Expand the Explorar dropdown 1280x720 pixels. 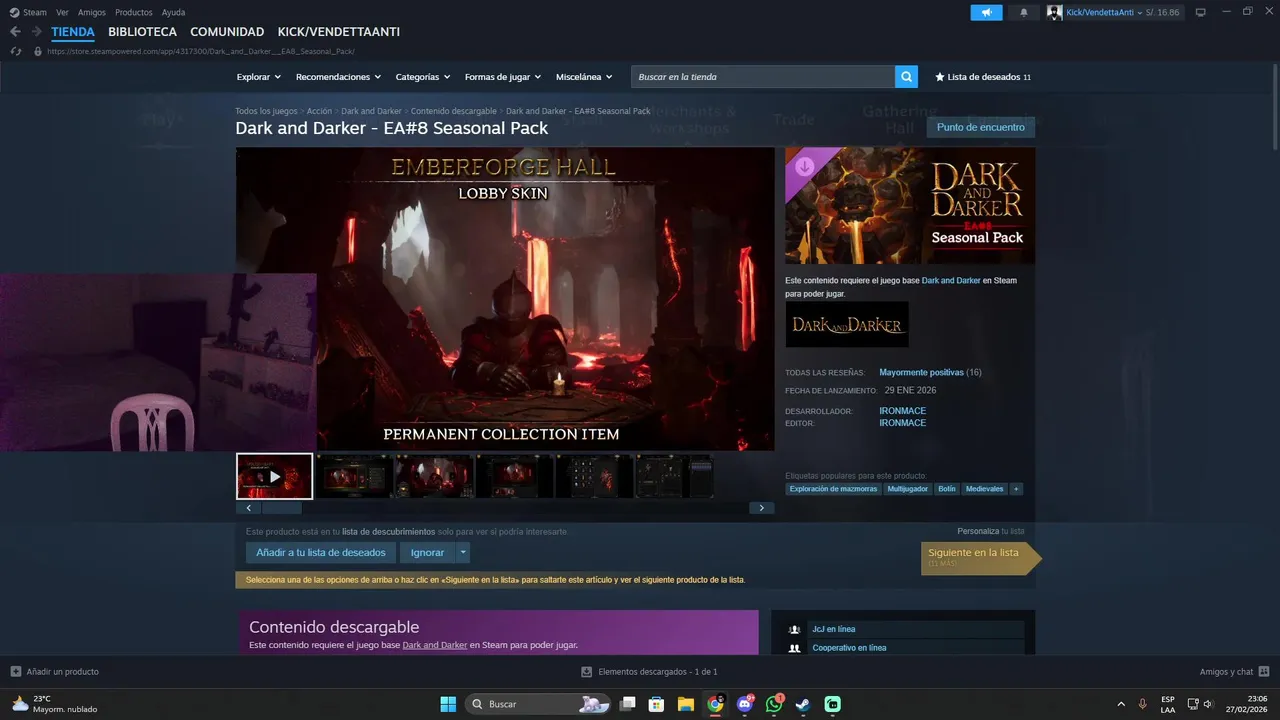(x=259, y=77)
